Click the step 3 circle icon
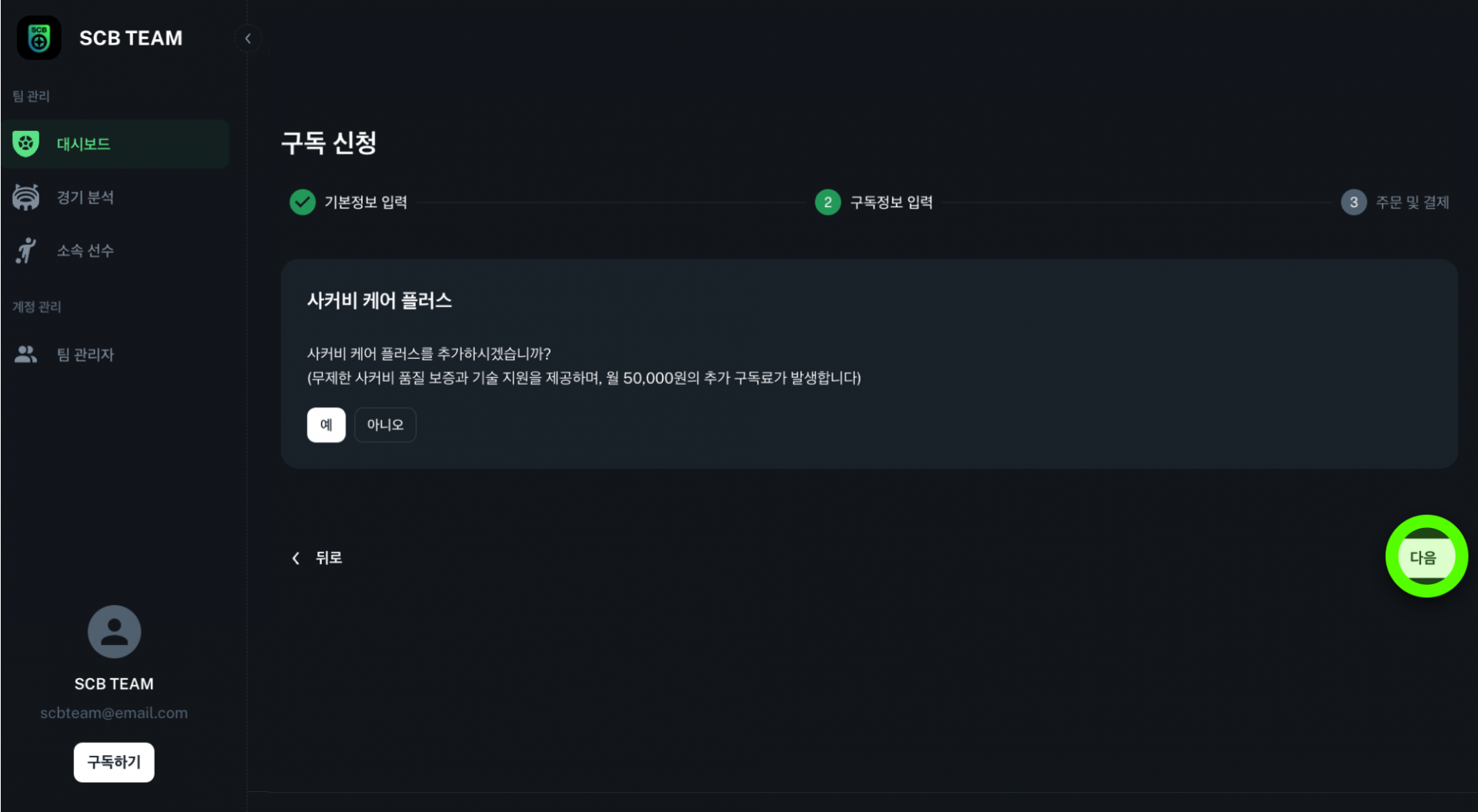This screenshot has height=812, width=1478. (1353, 202)
